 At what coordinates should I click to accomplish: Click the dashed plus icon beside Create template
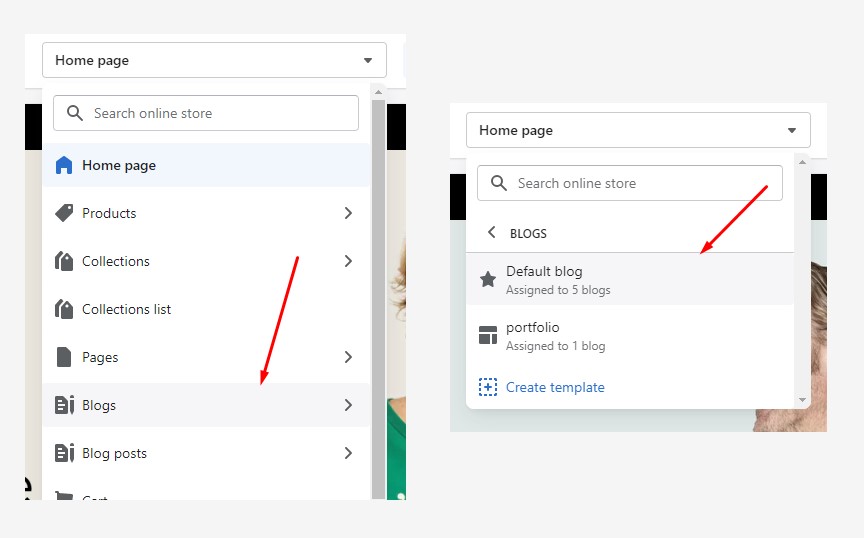pos(488,387)
